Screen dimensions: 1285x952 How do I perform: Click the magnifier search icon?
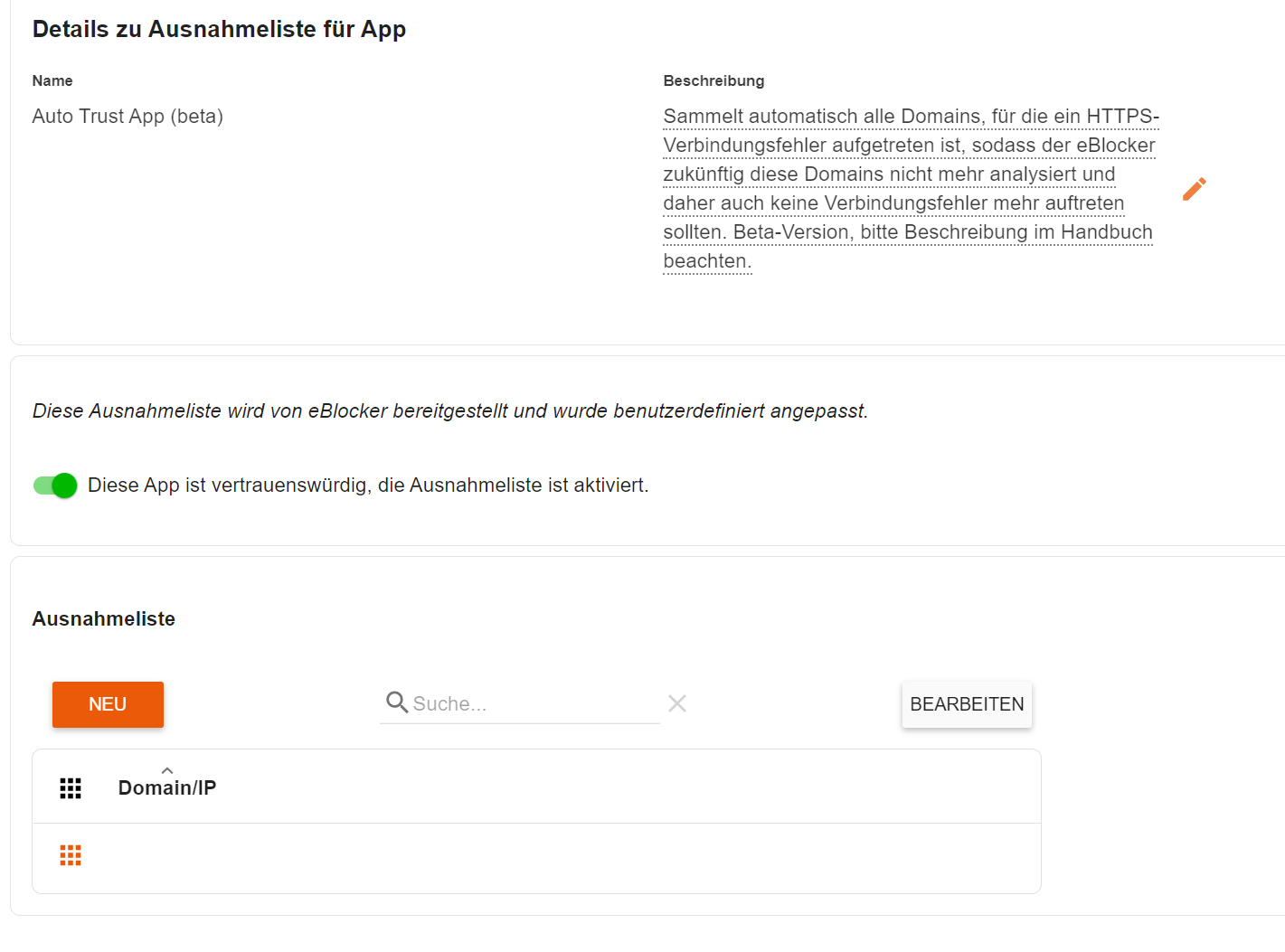pos(397,702)
